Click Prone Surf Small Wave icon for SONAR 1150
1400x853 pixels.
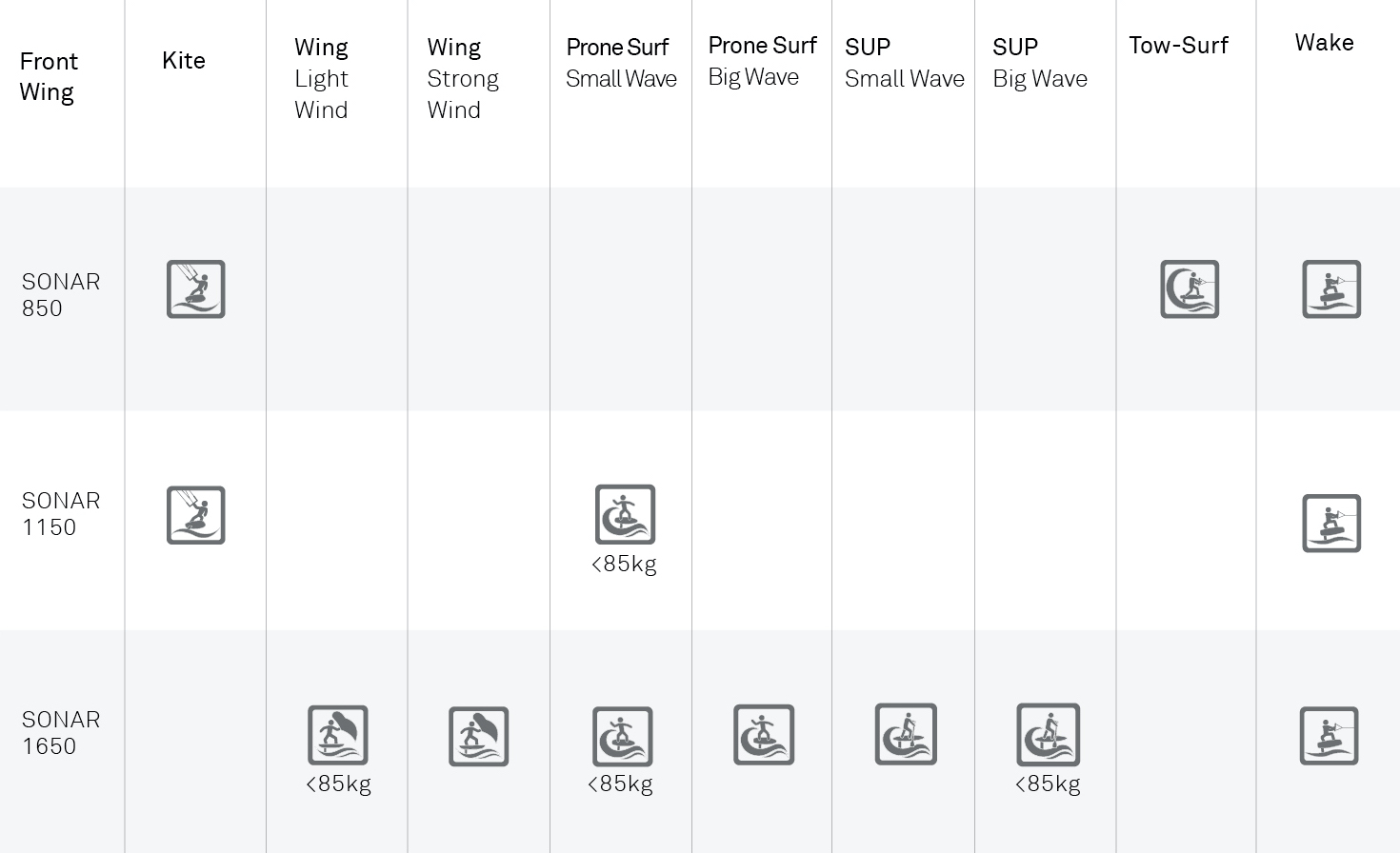point(625,514)
